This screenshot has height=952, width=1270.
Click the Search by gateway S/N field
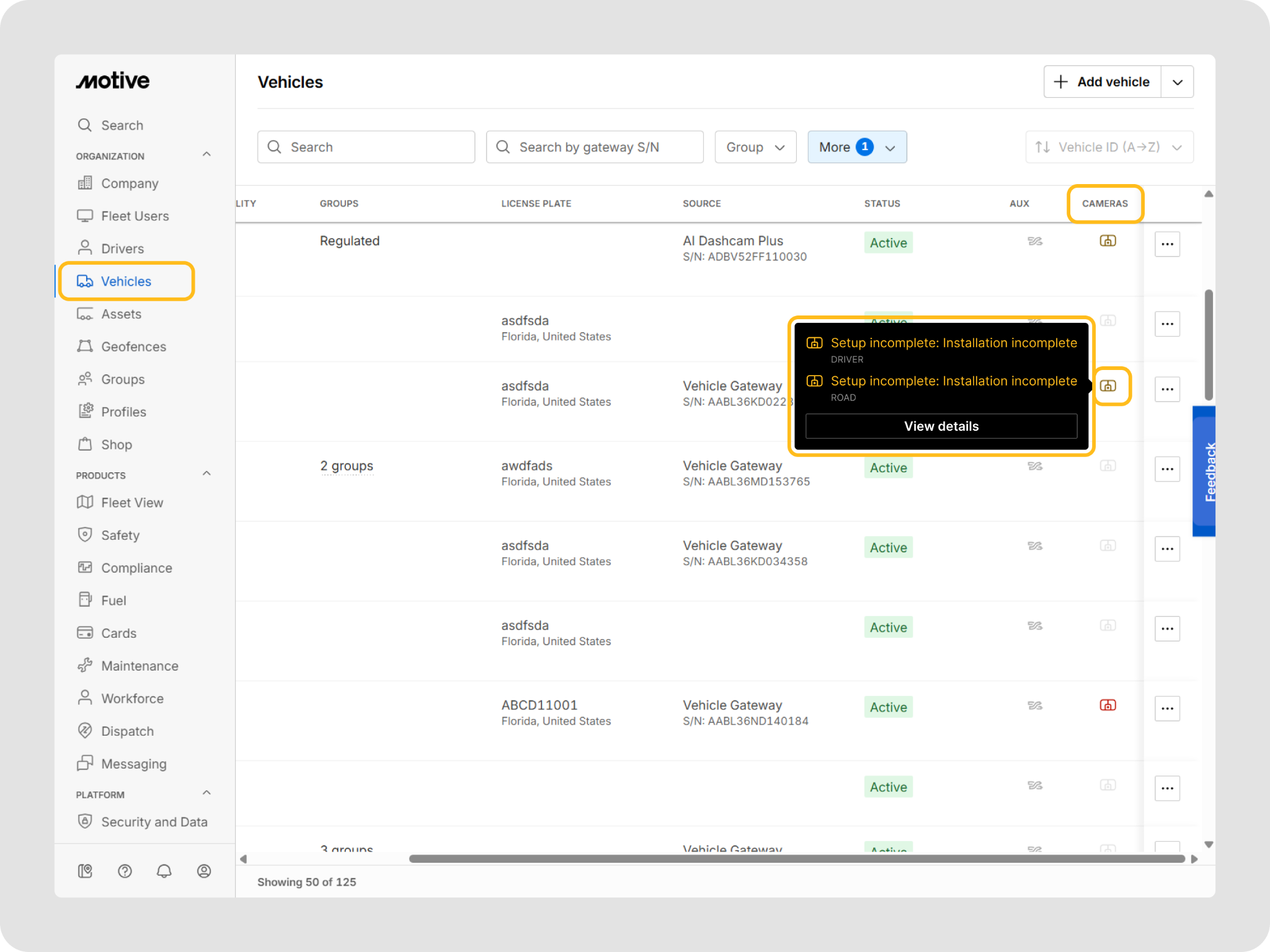point(594,147)
